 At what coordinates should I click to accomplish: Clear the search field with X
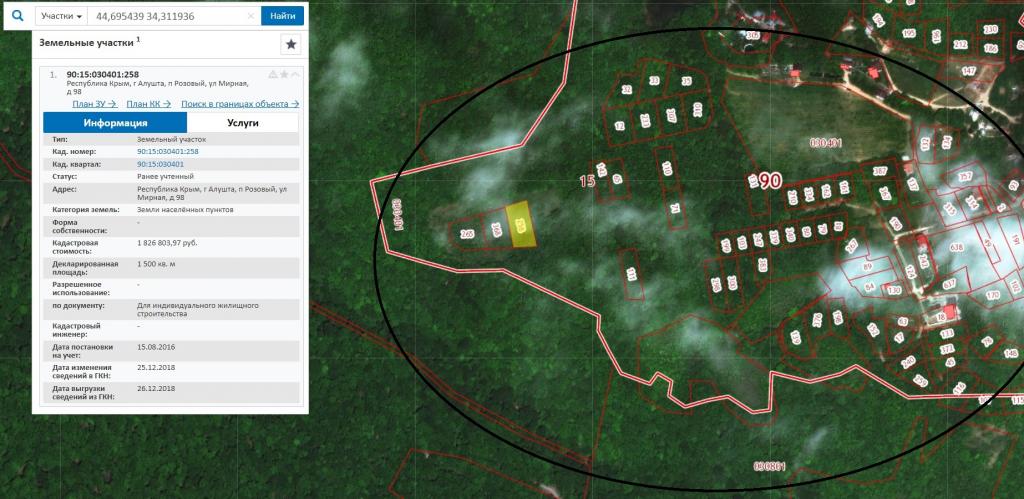(251, 16)
